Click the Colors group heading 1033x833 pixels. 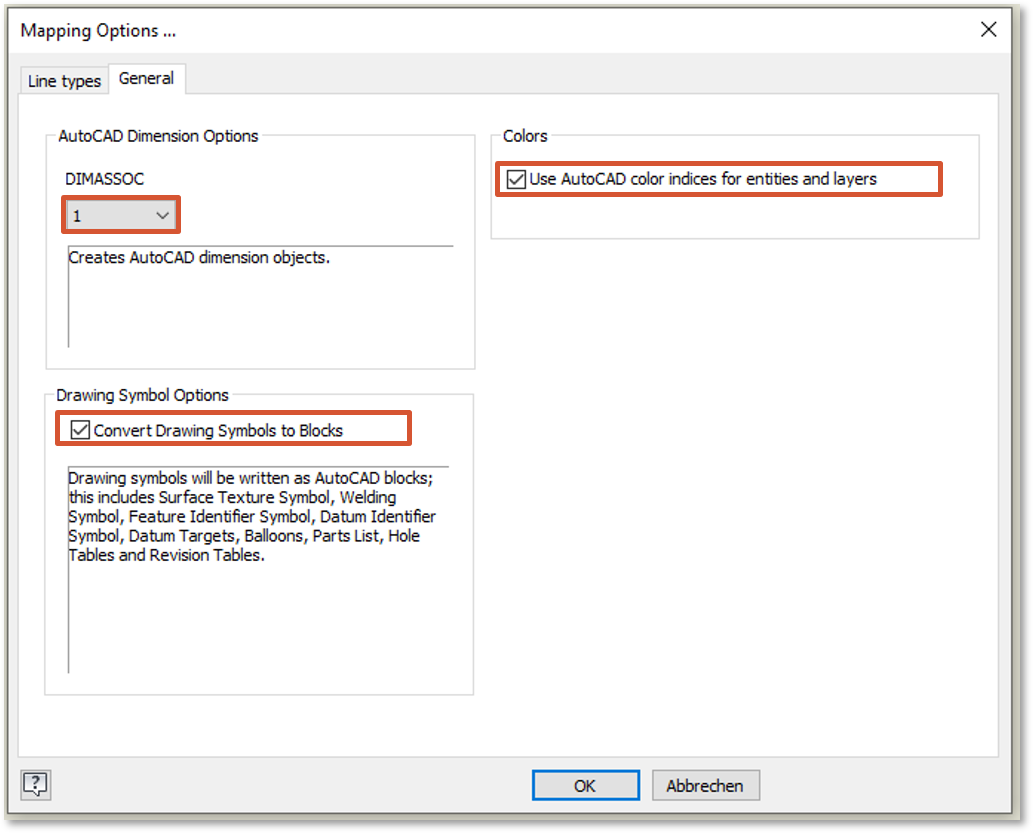pyautogui.click(x=525, y=136)
